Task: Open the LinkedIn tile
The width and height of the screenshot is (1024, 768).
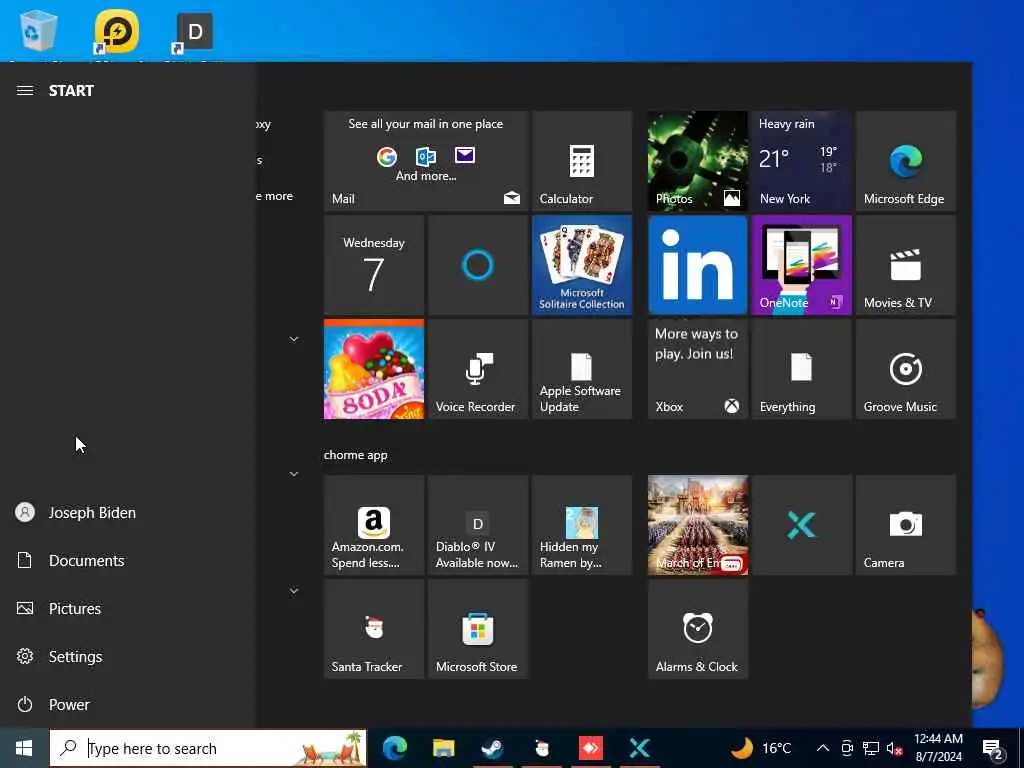Action: tap(697, 265)
